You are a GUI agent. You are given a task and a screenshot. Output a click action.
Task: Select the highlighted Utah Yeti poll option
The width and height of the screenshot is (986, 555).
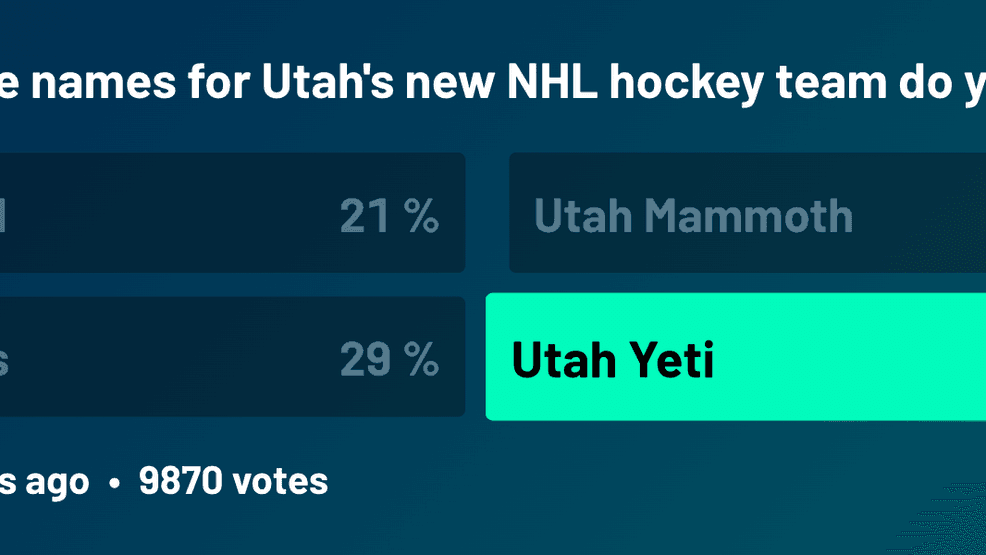click(735, 358)
